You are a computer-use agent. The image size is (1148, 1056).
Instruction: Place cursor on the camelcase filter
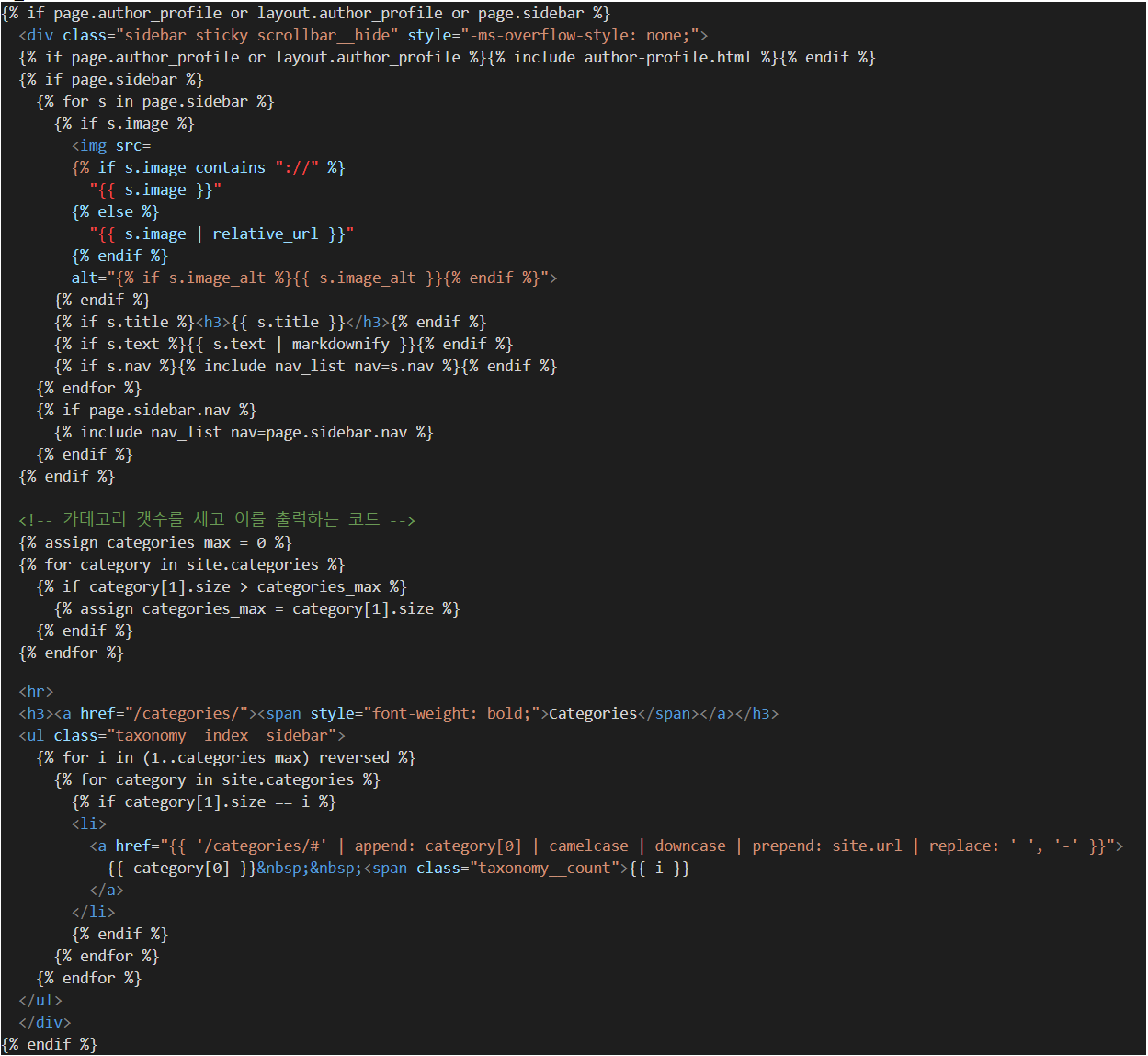click(588, 846)
